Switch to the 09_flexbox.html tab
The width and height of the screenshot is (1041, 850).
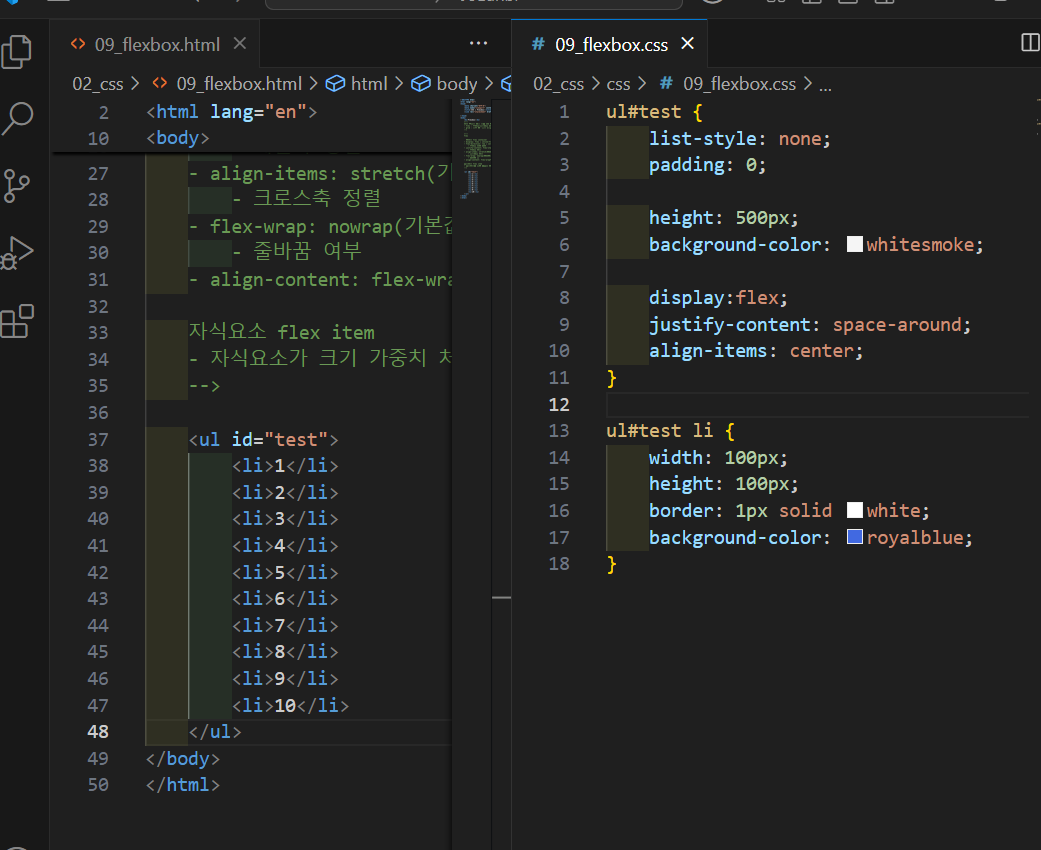[157, 44]
